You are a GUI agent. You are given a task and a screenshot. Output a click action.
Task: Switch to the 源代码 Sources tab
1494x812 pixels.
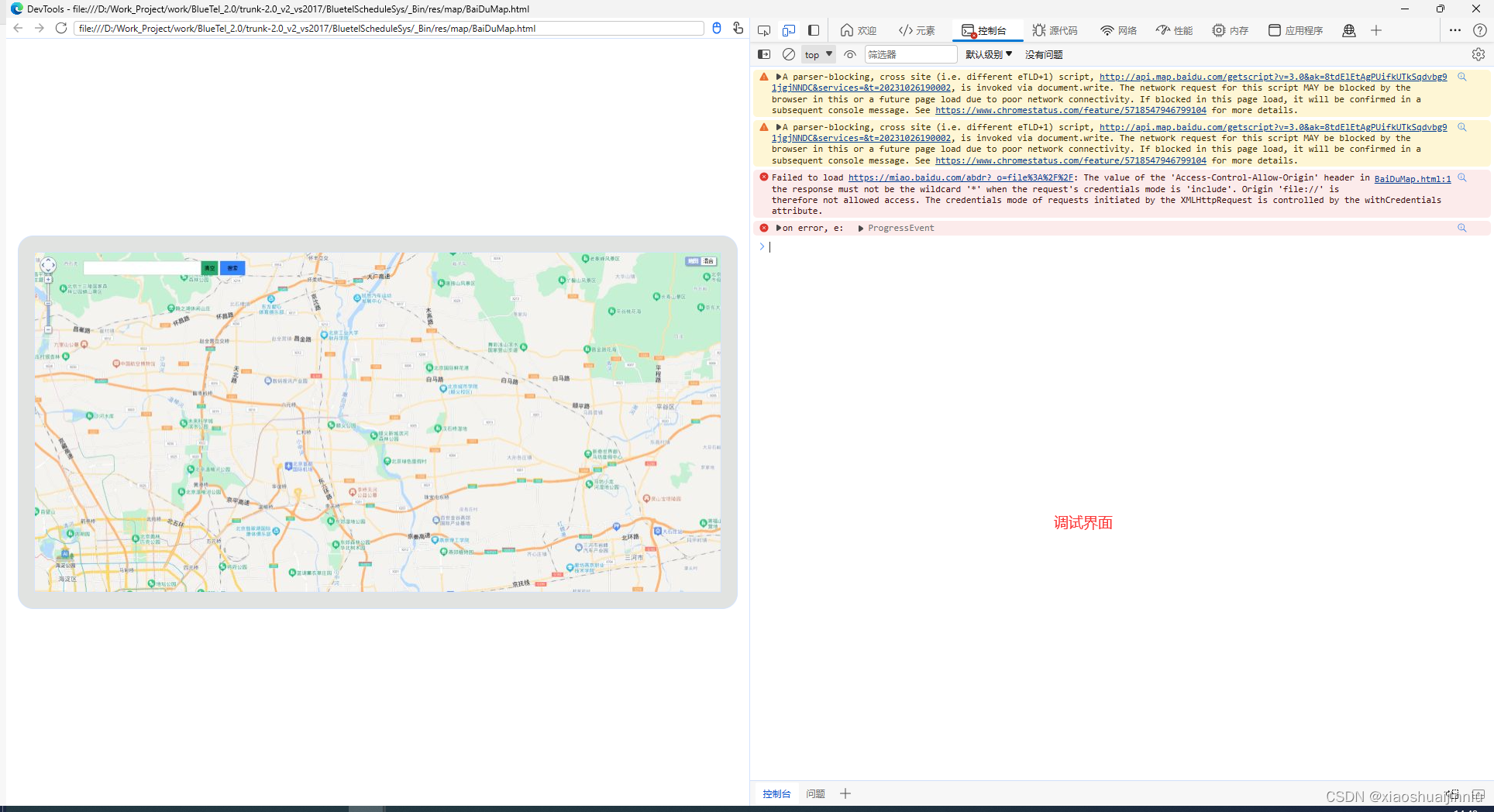[1055, 30]
